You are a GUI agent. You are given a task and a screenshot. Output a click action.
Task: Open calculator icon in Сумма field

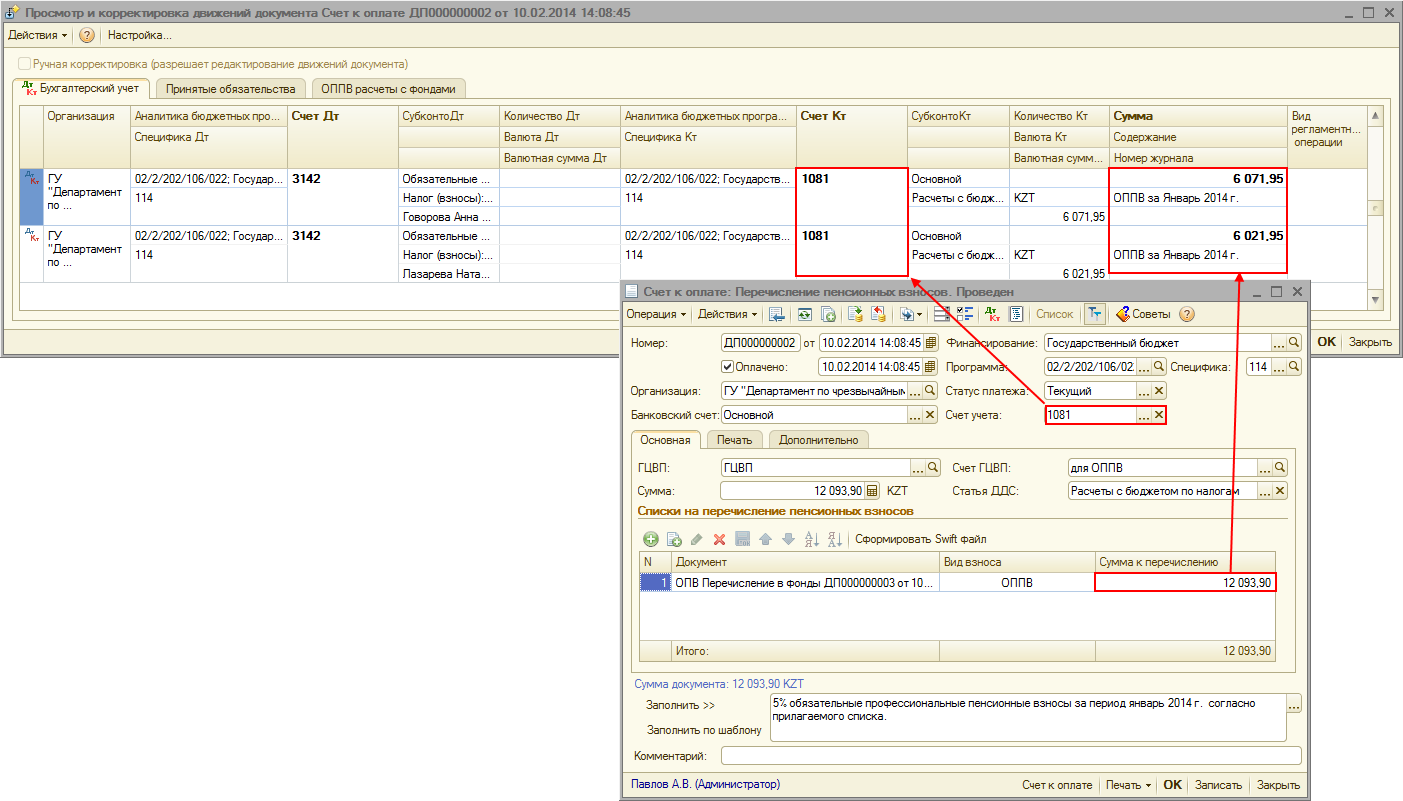(872, 491)
